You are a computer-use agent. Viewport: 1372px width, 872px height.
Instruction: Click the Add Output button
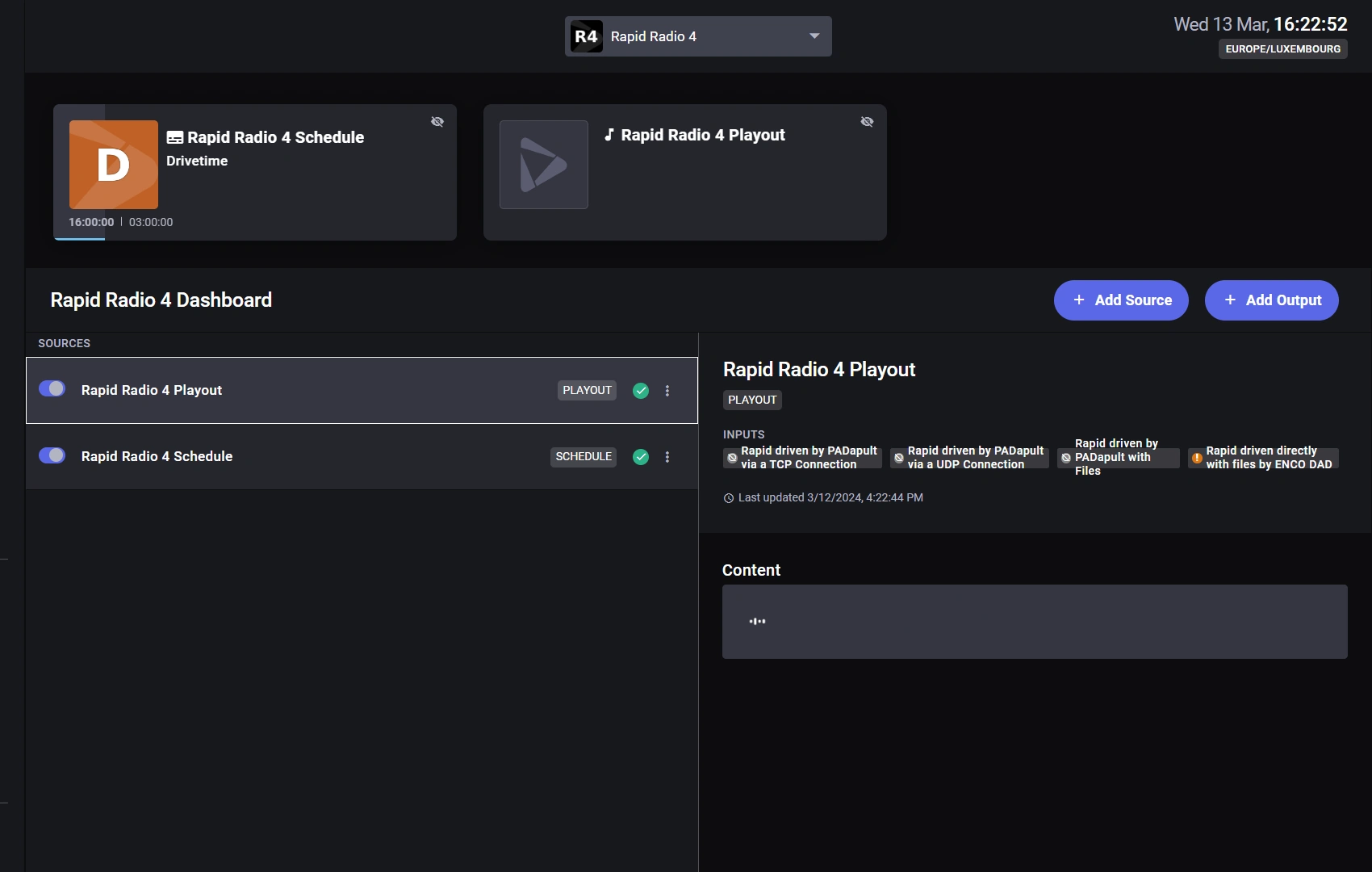tap(1272, 300)
